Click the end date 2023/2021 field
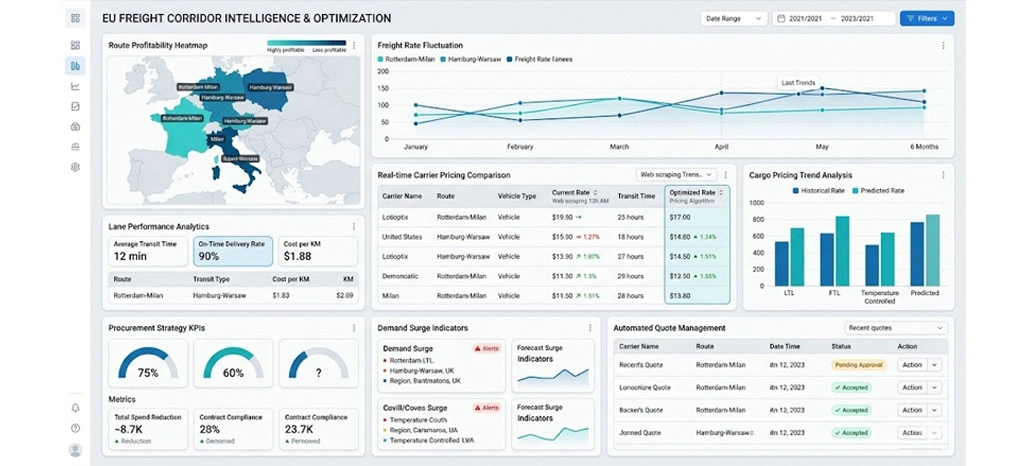Viewport: 1026px width, 466px height. 857,18
